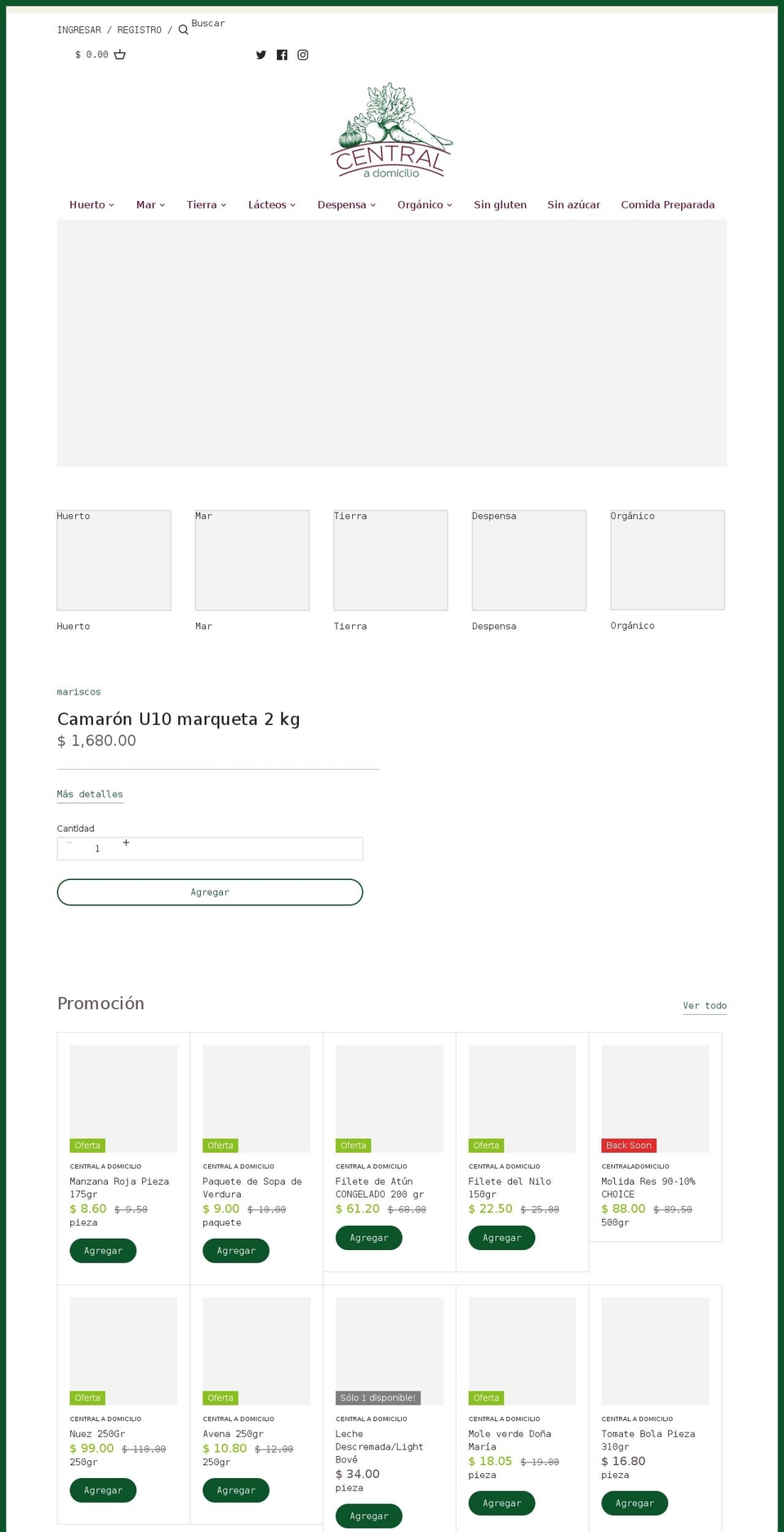Open the shopping cart basket icon
Image resolution: width=784 pixels, height=1532 pixels.
(120, 55)
